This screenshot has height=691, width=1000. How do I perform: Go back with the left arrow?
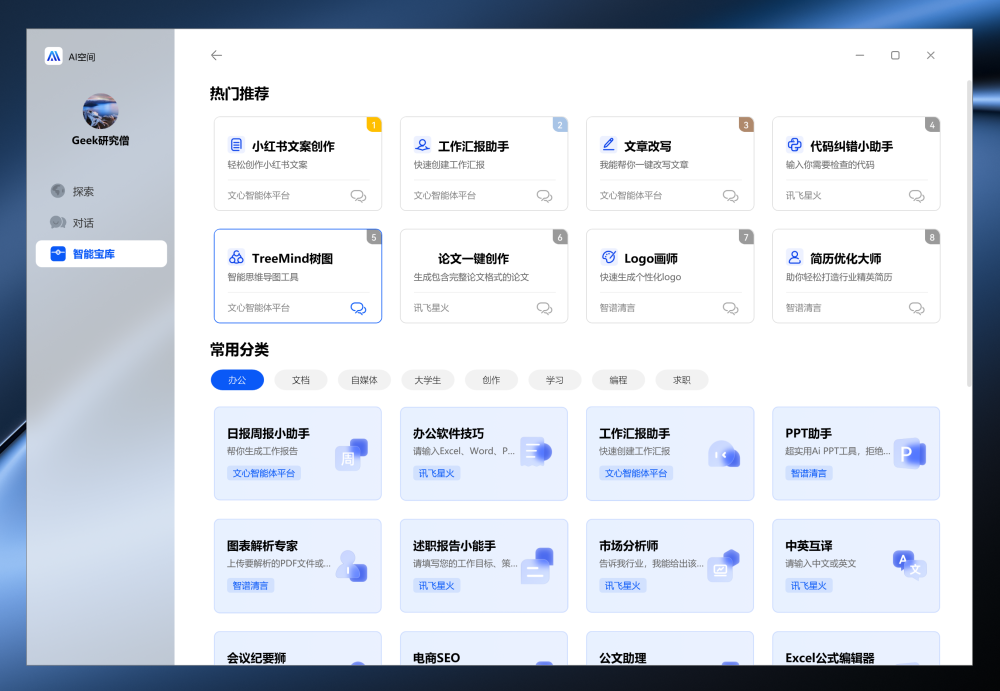point(216,56)
